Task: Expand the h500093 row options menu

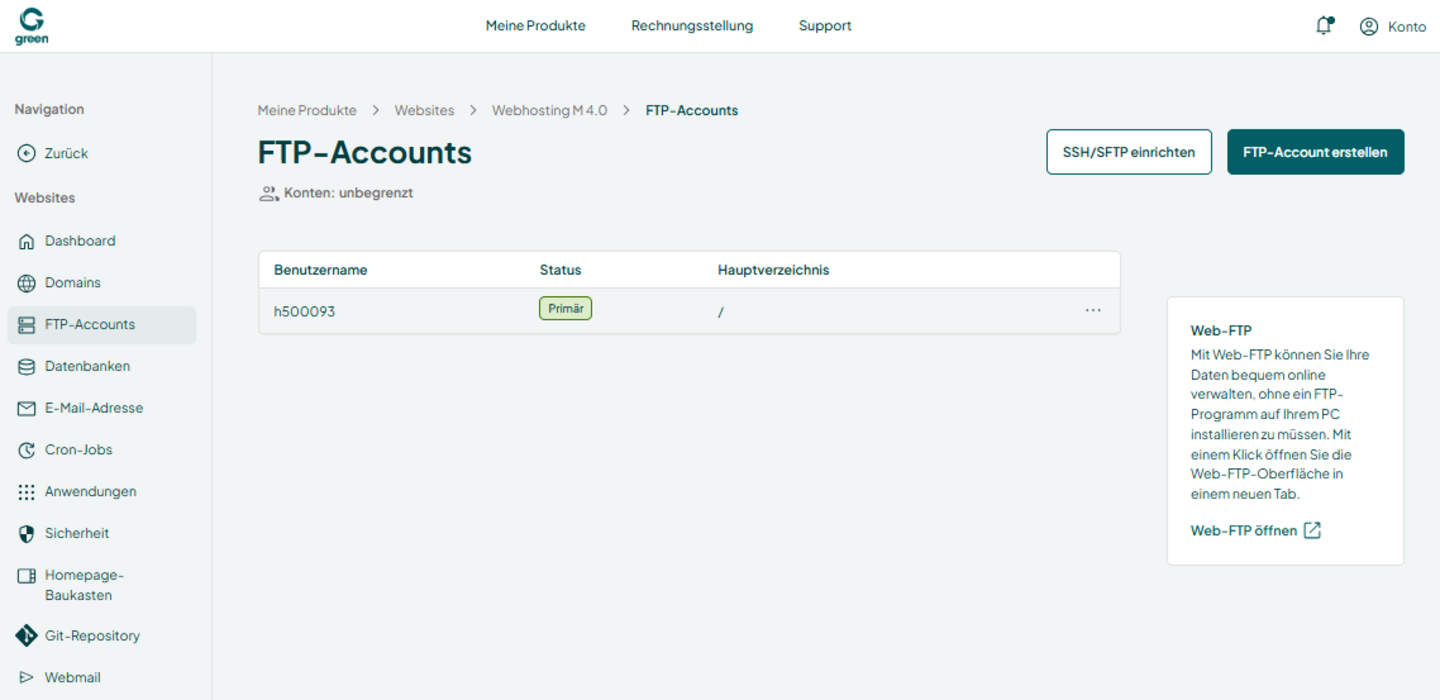Action: tap(1093, 311)
